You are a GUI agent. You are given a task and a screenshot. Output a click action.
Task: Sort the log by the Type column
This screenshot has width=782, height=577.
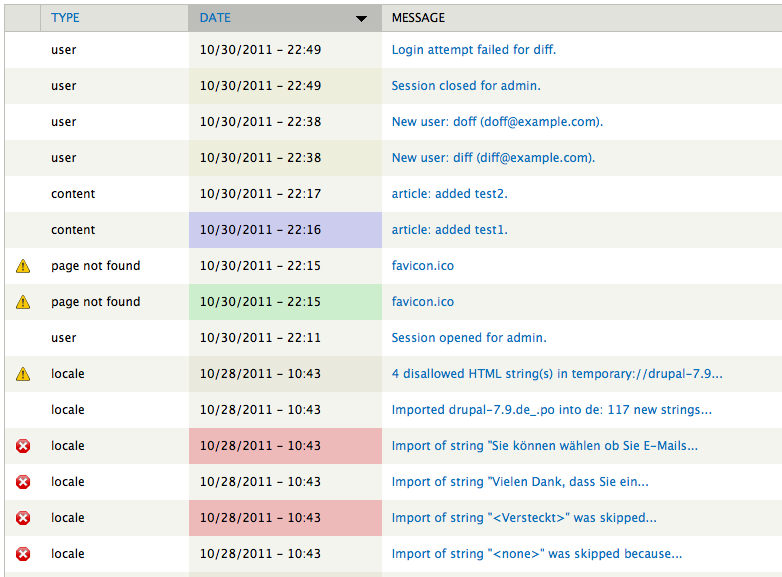[x=65, y=18]
